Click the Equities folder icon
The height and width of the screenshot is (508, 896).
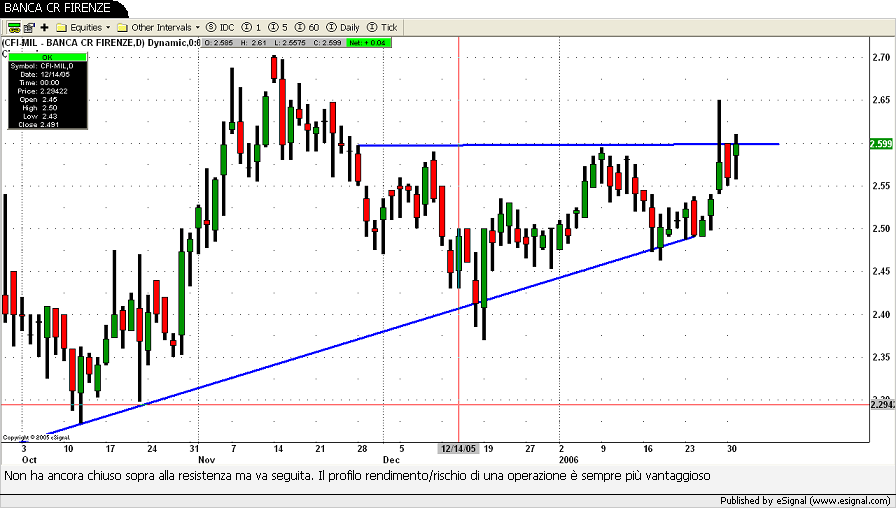click(61, 26)
